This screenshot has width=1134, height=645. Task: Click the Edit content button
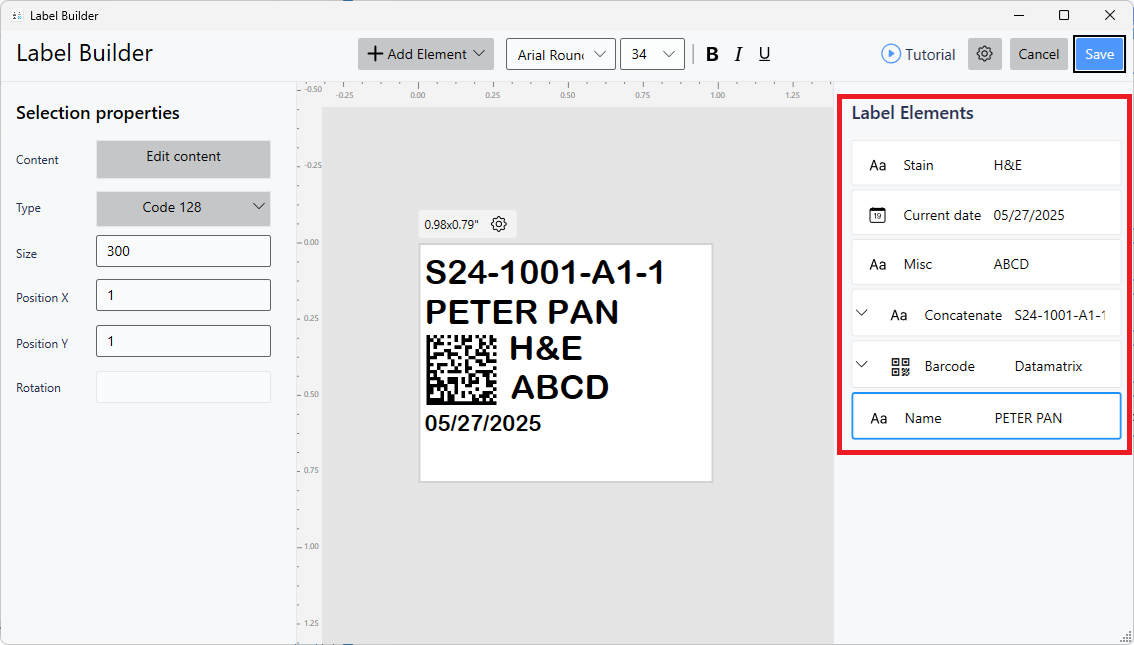[x=183, y=159]
